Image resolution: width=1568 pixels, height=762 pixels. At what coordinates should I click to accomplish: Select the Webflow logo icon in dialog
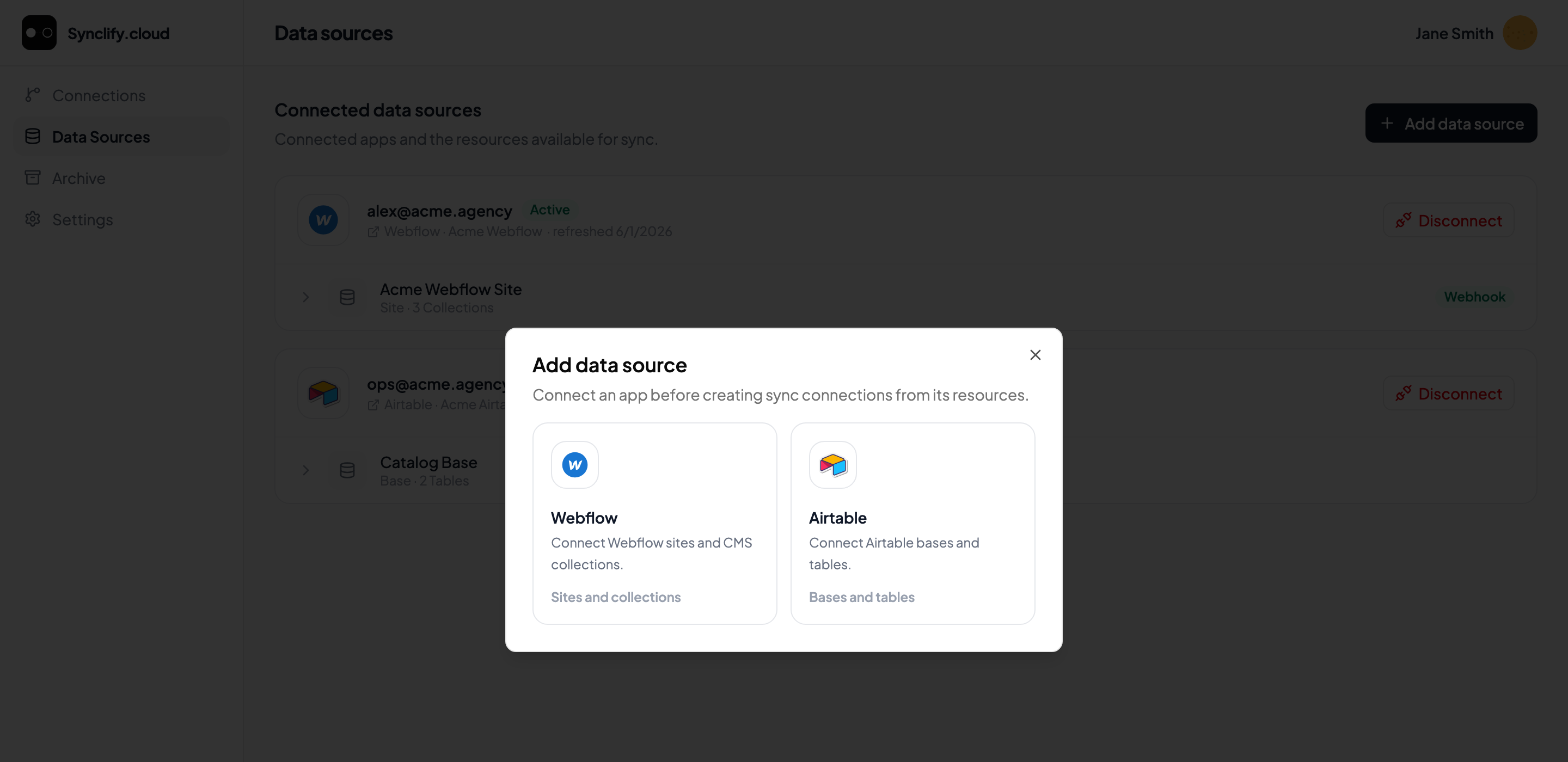pyautogui.click(x=574, y=465)
